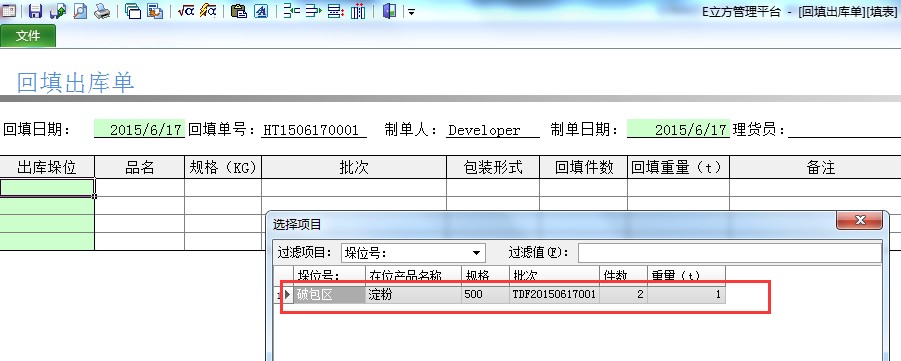
Task: Click the exit door icon
Action: point(389,11)
